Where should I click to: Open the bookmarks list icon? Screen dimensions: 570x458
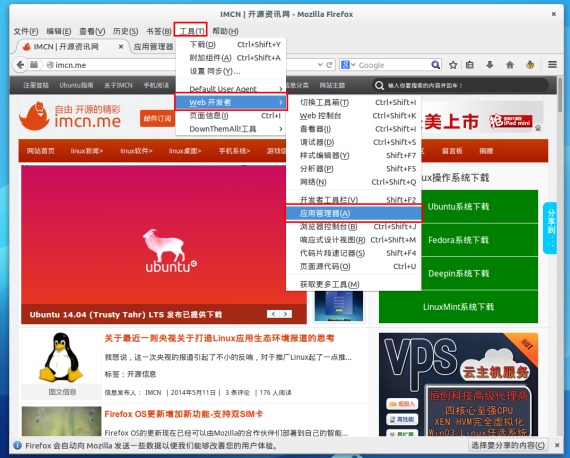470,65
